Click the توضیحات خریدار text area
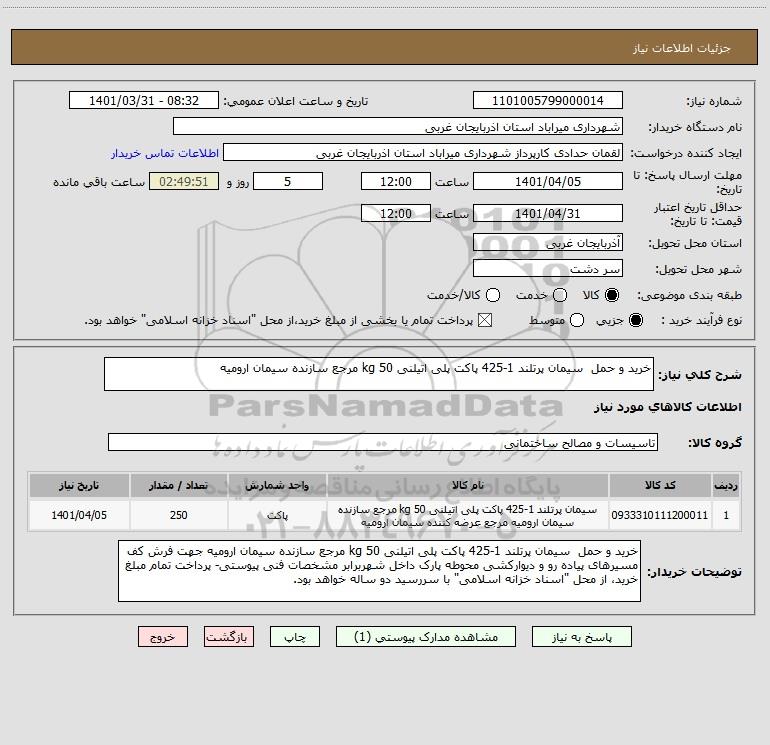Image resolution: width=770 pixels, height=745 pixels. (x=379, y=571)
